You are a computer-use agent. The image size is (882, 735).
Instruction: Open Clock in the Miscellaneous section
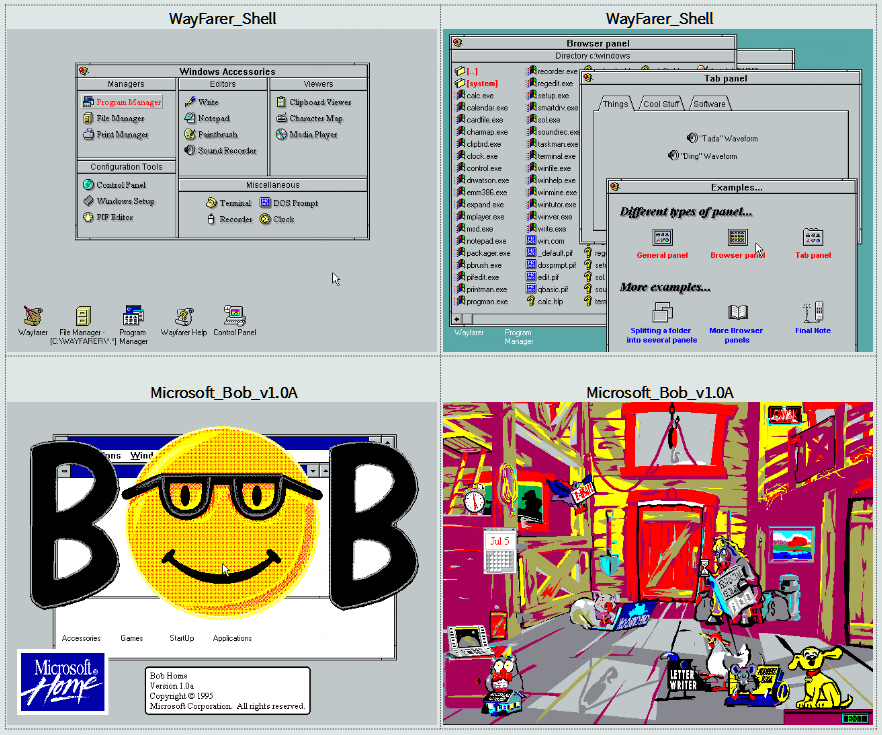tap(277, 219)
